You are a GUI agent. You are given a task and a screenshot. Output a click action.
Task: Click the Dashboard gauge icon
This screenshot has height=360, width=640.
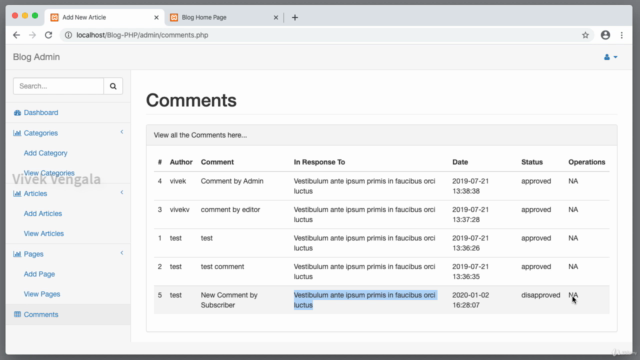[x=17, y=113]
